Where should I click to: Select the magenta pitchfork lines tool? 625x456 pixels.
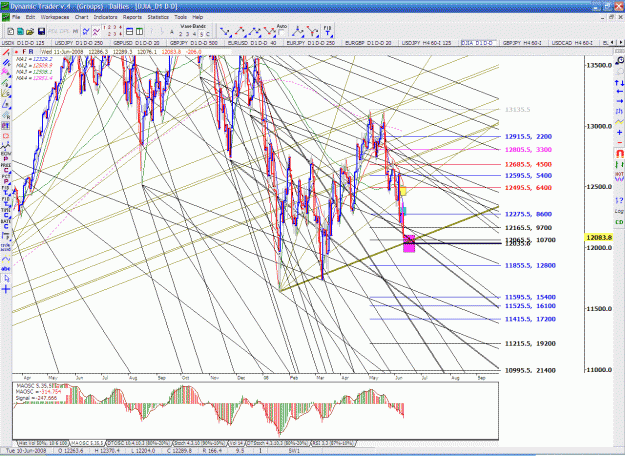click(6, 72)
